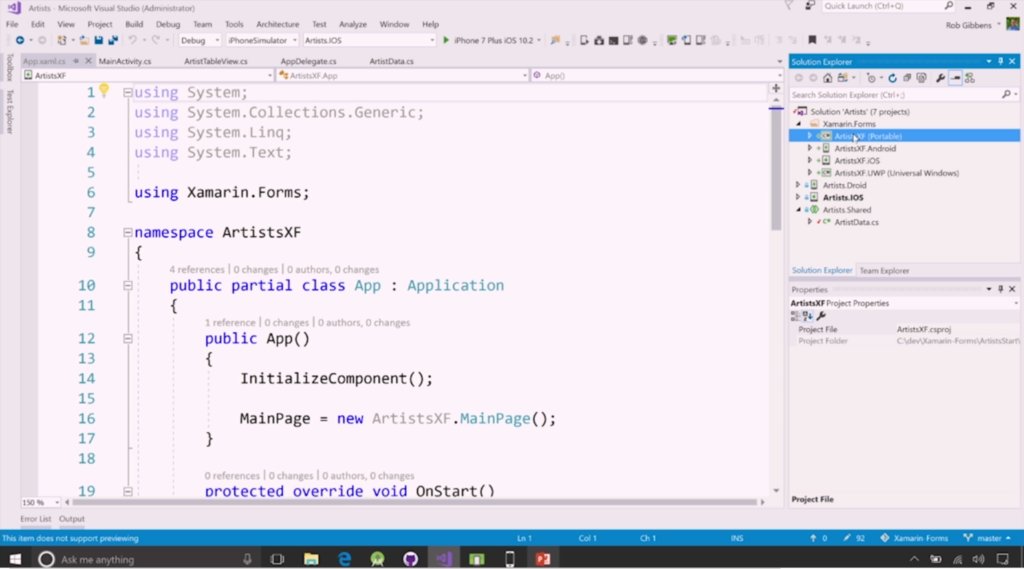Click the Open File folder icon in toolbar

(x=84, y=41)
